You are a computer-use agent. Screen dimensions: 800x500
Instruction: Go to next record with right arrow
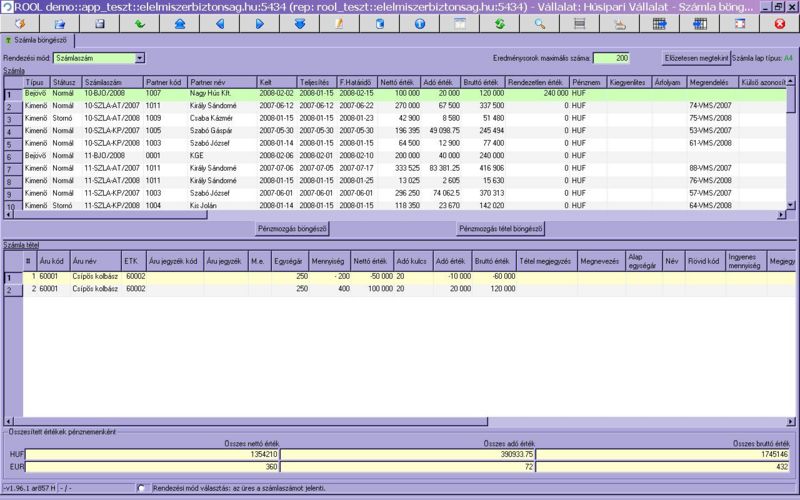click(259, 23)
